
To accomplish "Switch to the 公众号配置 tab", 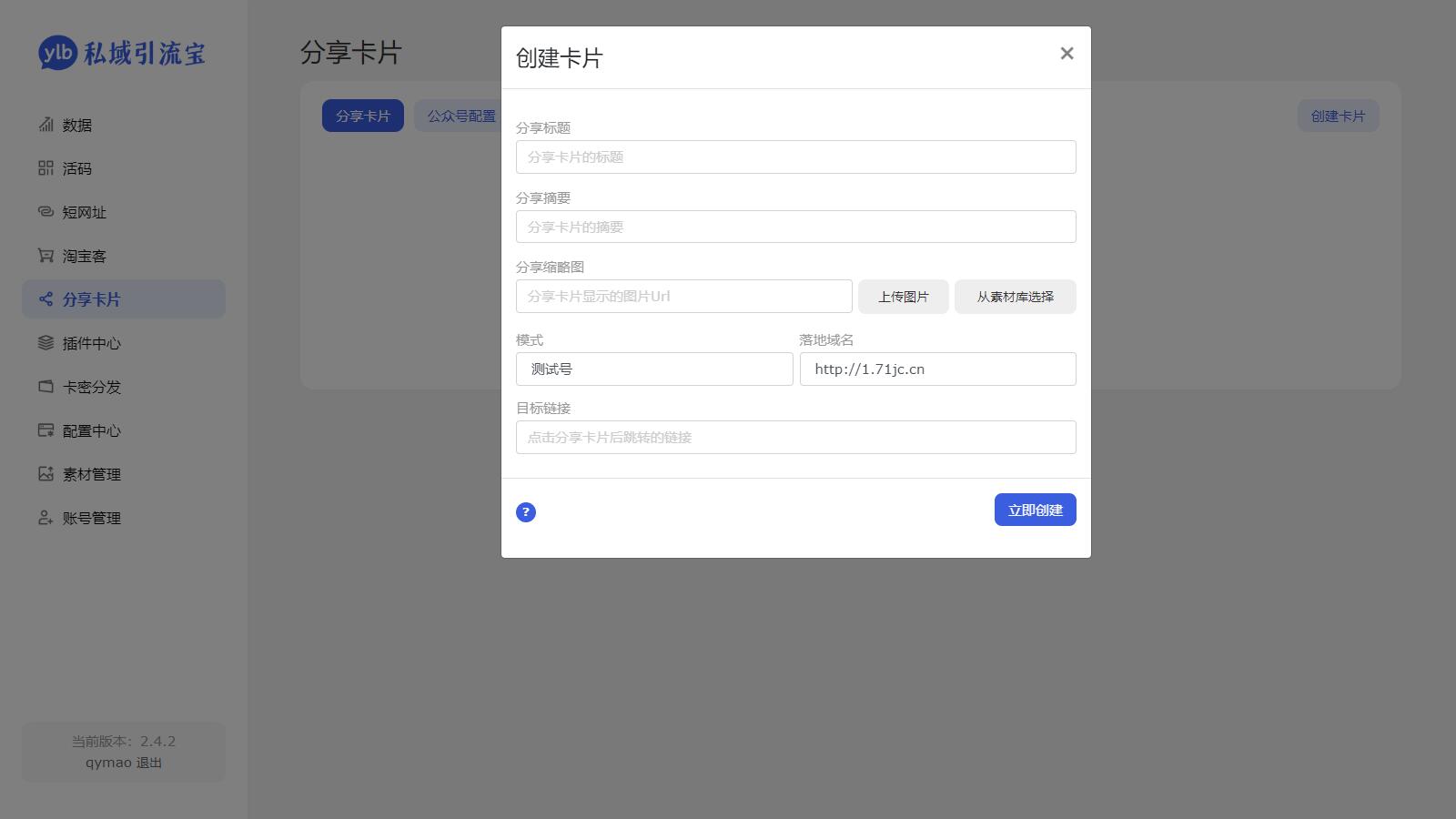I will pyautogui.click(x=460, y=116).
